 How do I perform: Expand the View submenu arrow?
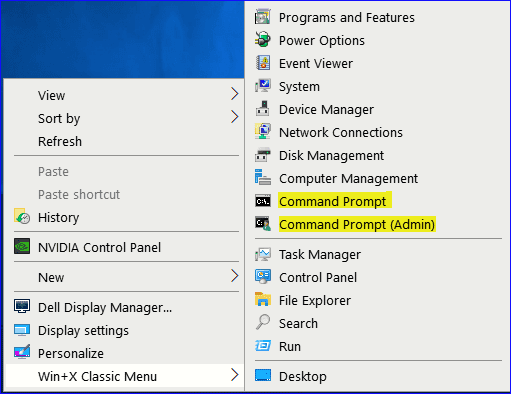235,94
